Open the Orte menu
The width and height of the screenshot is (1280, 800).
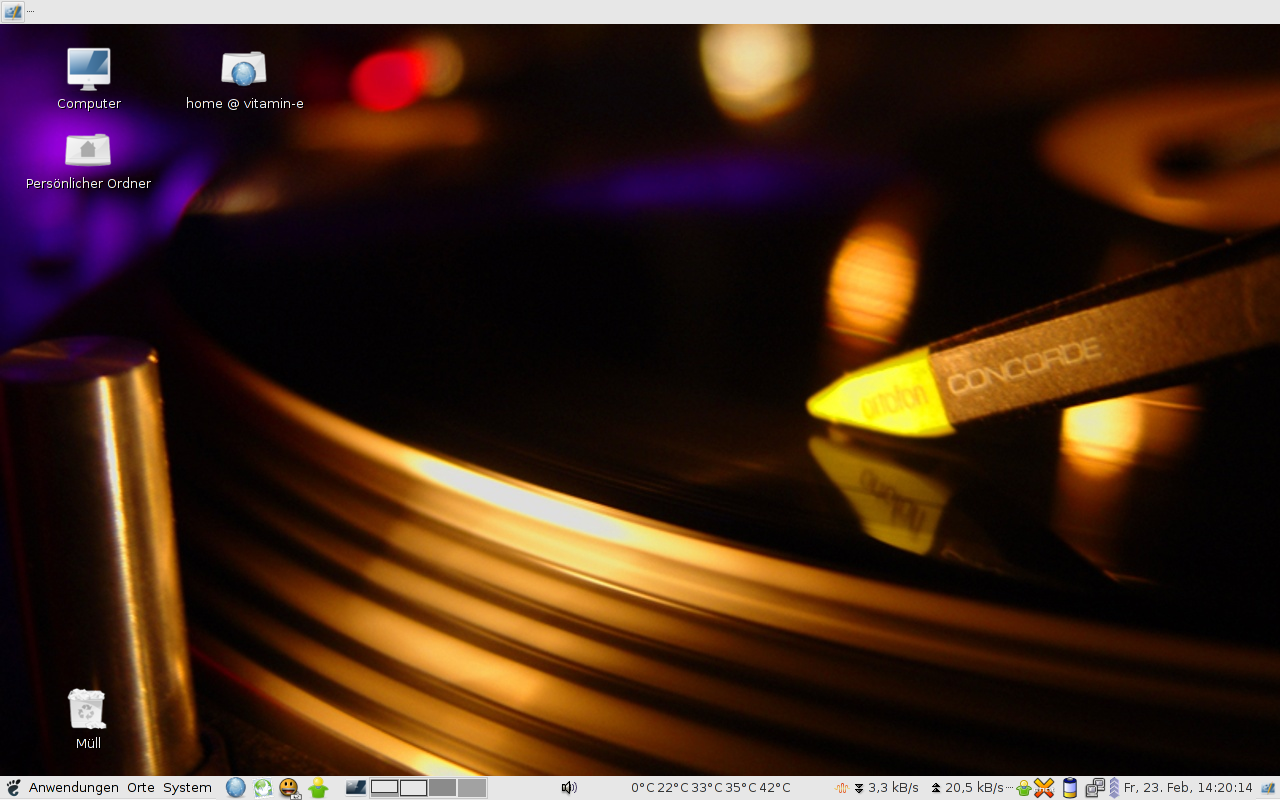tap(141, 788)
